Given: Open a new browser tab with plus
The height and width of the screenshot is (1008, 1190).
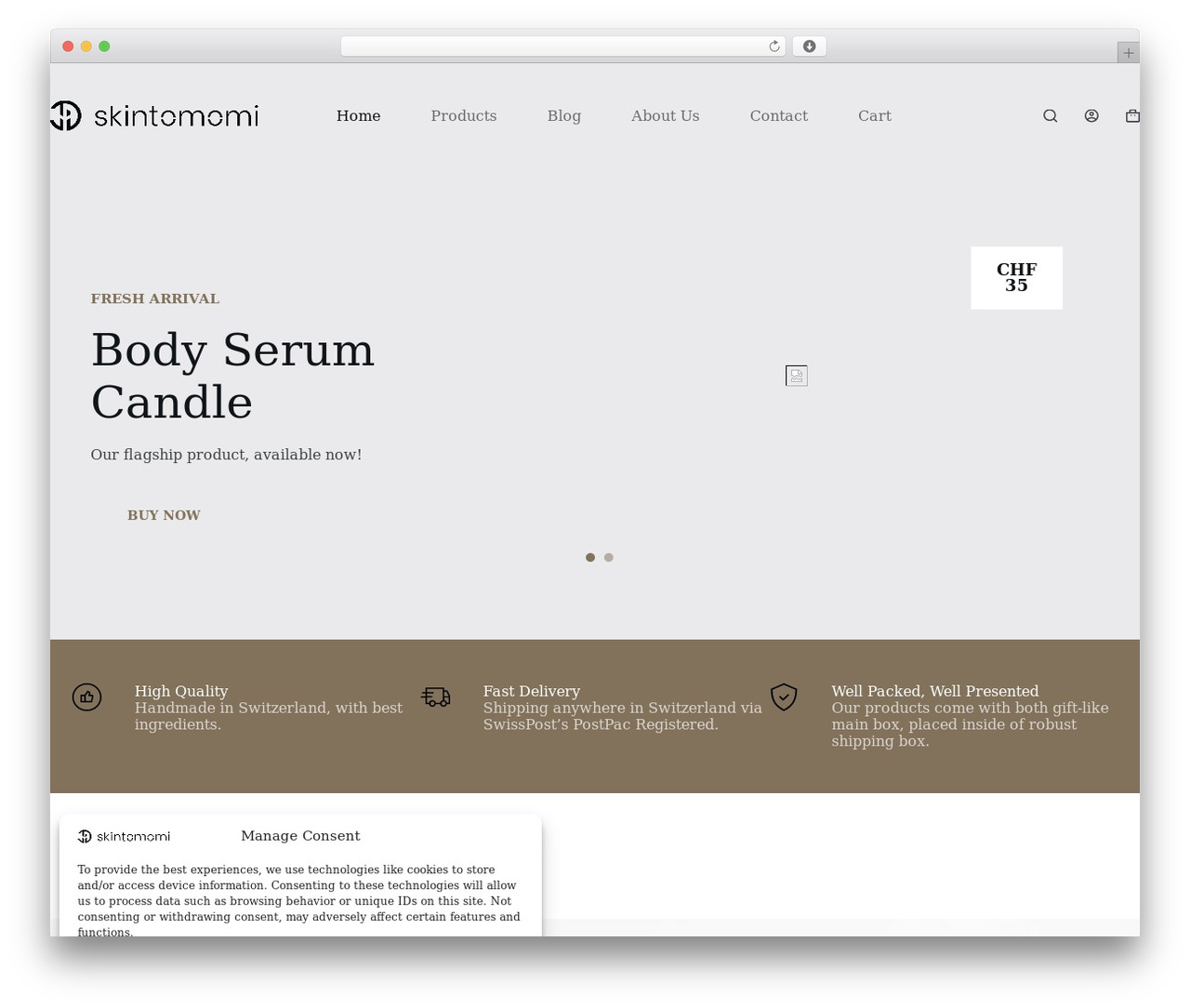Looking at the screenshot, I should coord(1128,53).
